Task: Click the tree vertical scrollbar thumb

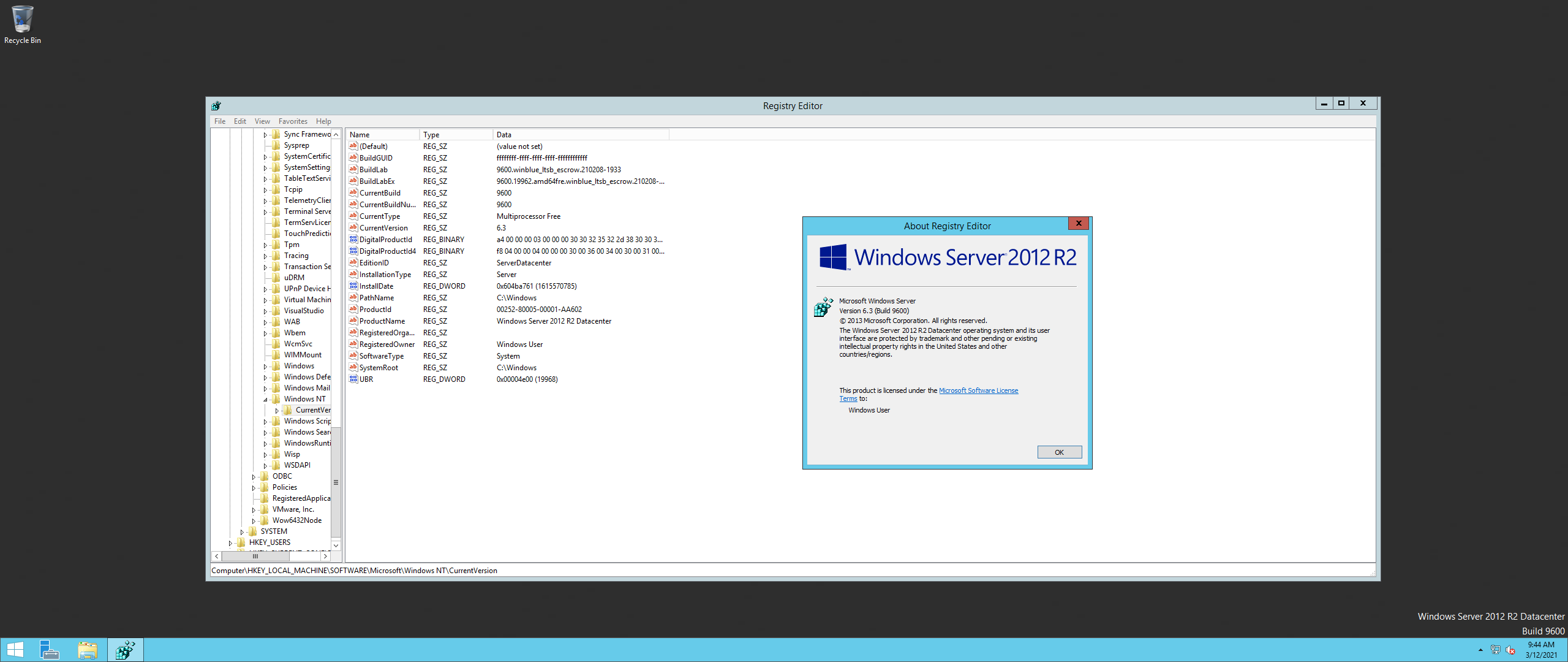Action: [x=336, y=482]
